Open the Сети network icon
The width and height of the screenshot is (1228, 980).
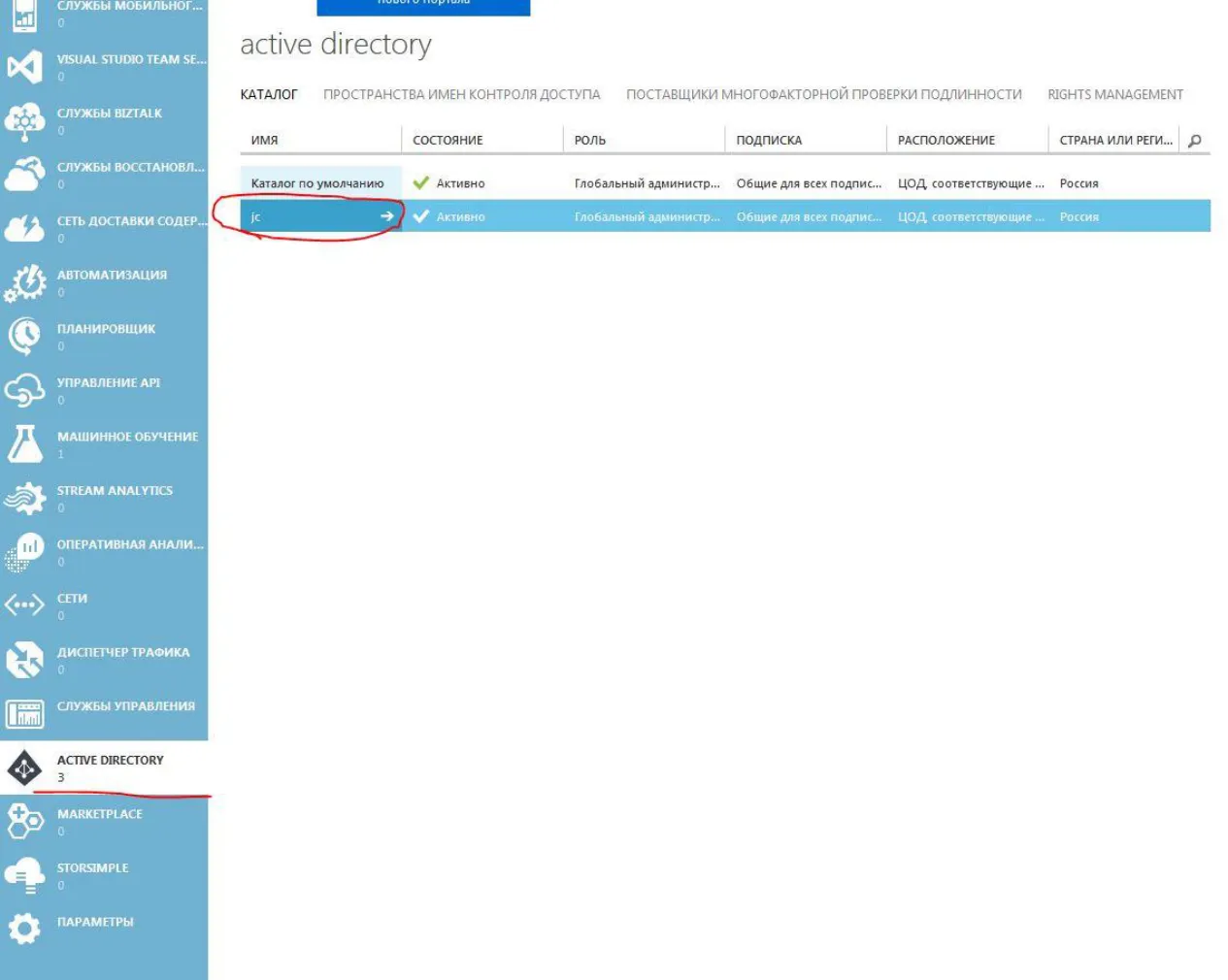24,606
